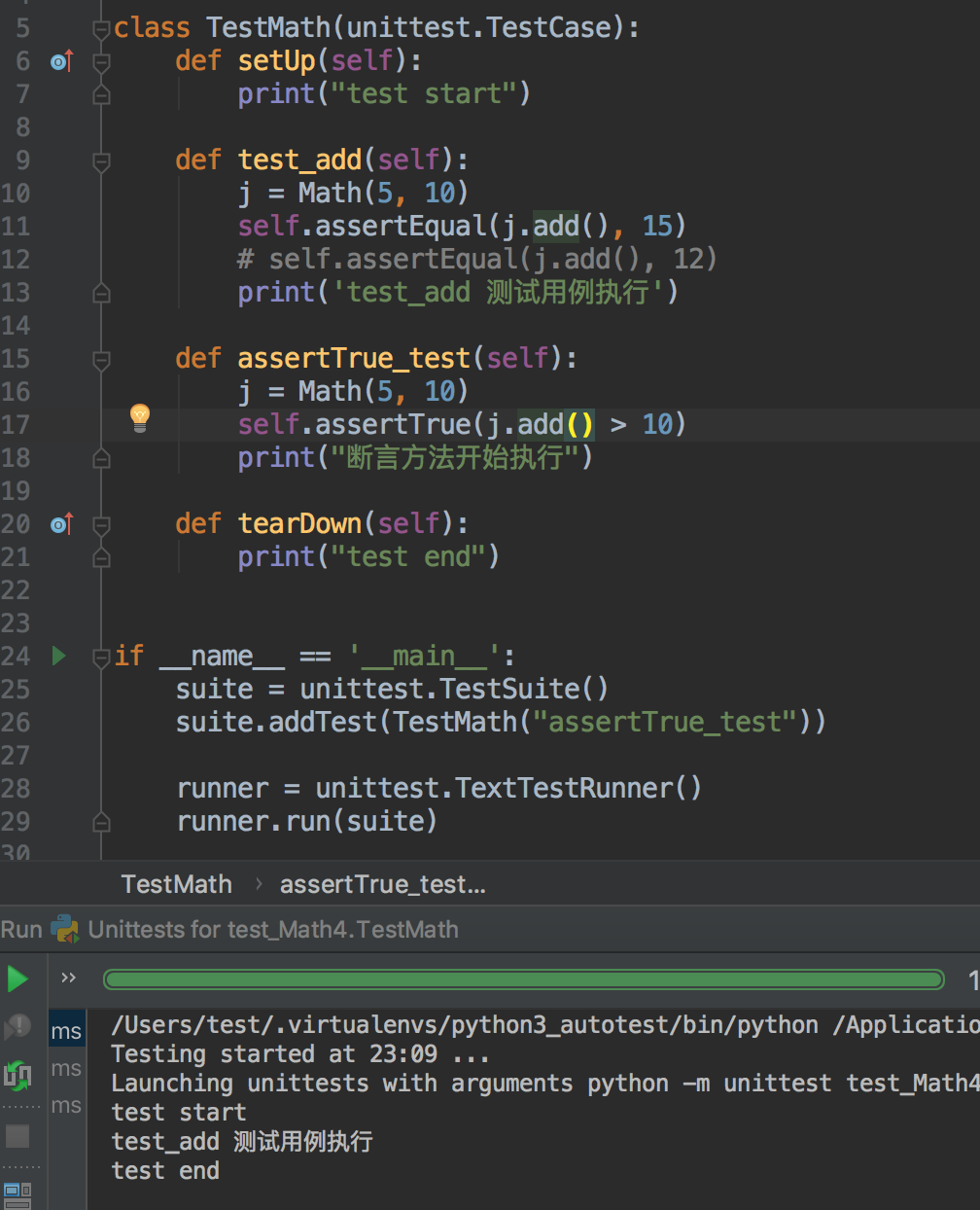Click 'suite = unittest.TestSuite()' line

point(392,689)
